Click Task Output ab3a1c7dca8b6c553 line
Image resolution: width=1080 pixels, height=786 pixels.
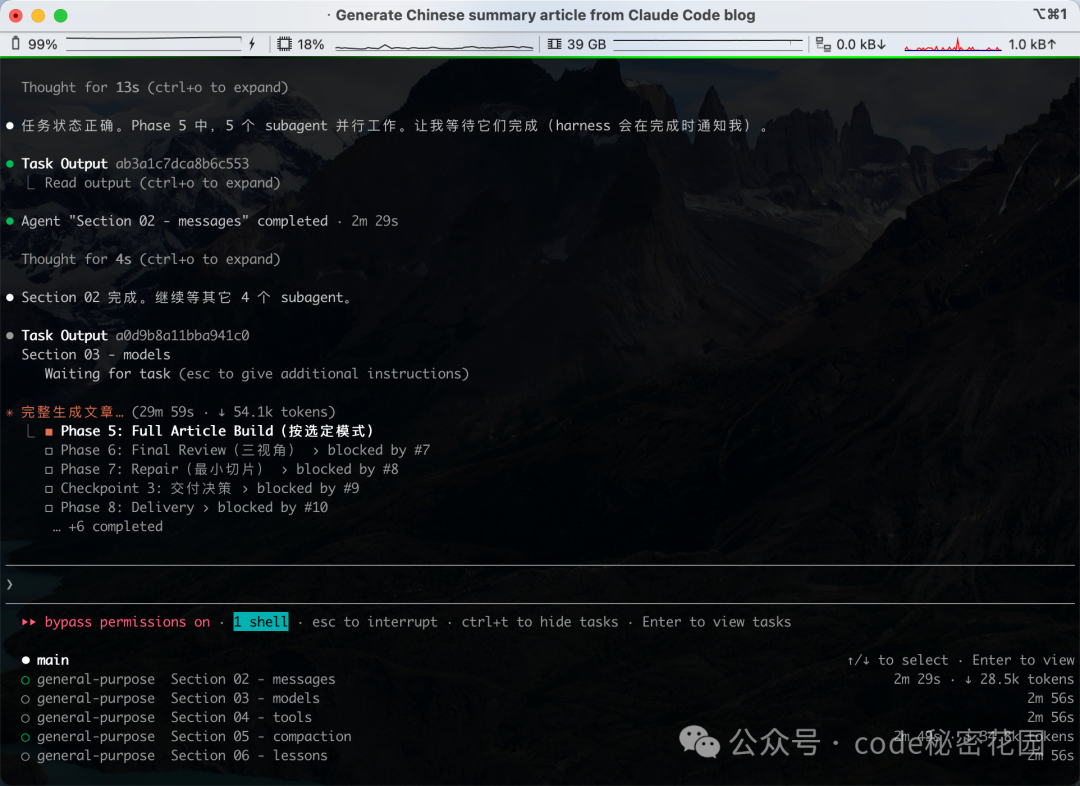tap(135, 163)
